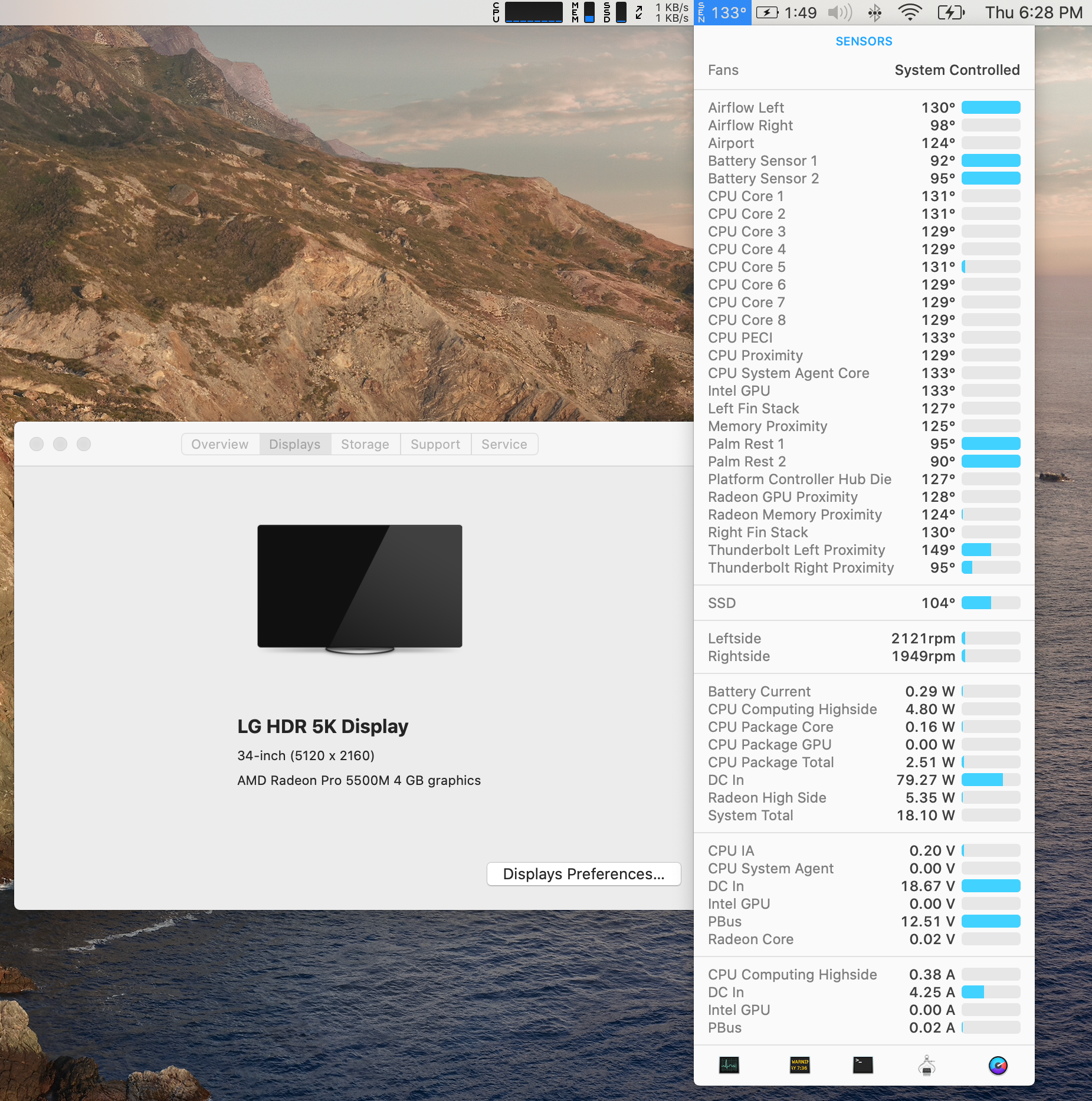Screen dimensions: 1092x1101
Task: Click the DC In 79.27 W power bar
Action: (991, 780)
